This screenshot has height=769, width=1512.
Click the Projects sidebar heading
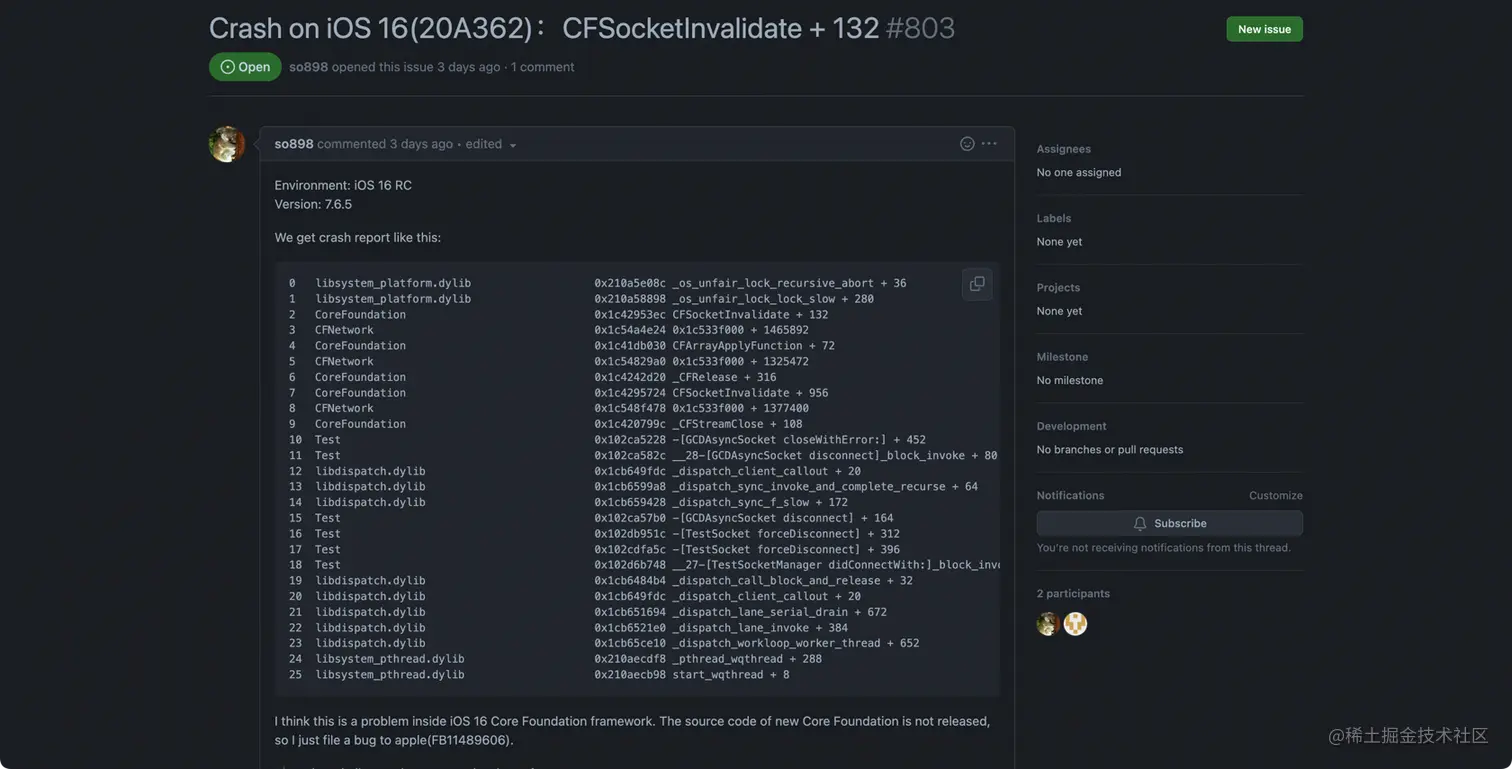tap(1058, 288)
